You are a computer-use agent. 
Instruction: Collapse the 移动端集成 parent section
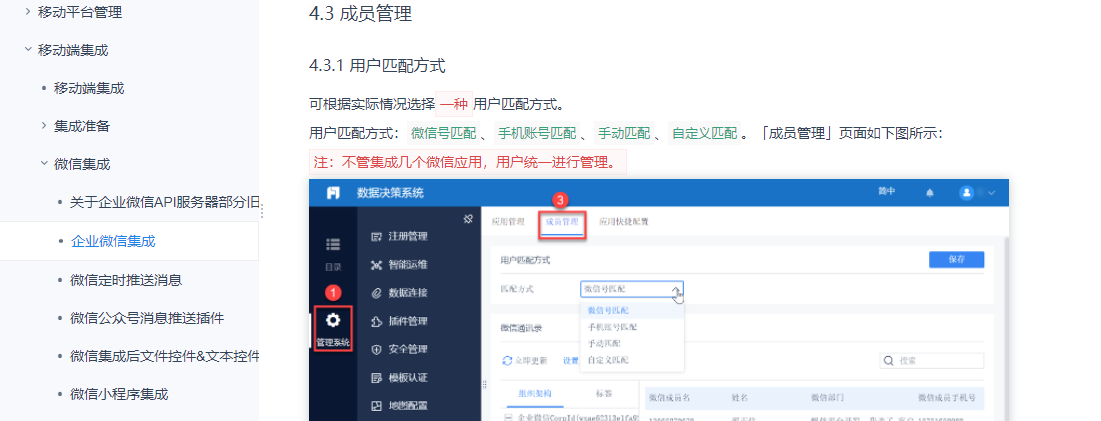[27, 50]
